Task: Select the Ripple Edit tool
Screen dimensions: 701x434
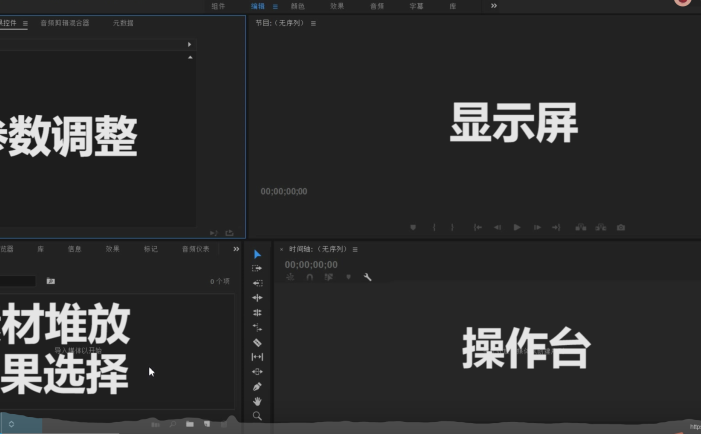Action: click(257, 298)
